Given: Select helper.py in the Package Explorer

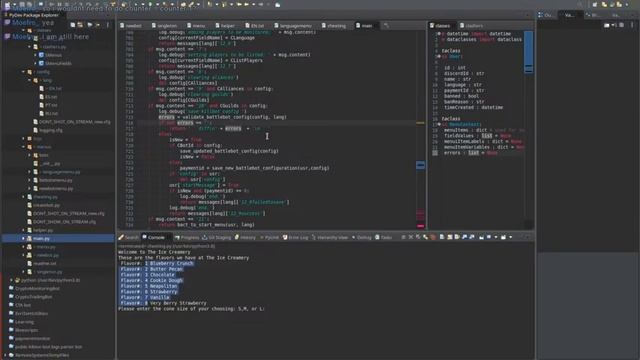Looking at the screenshot, I should click(42, 230).
